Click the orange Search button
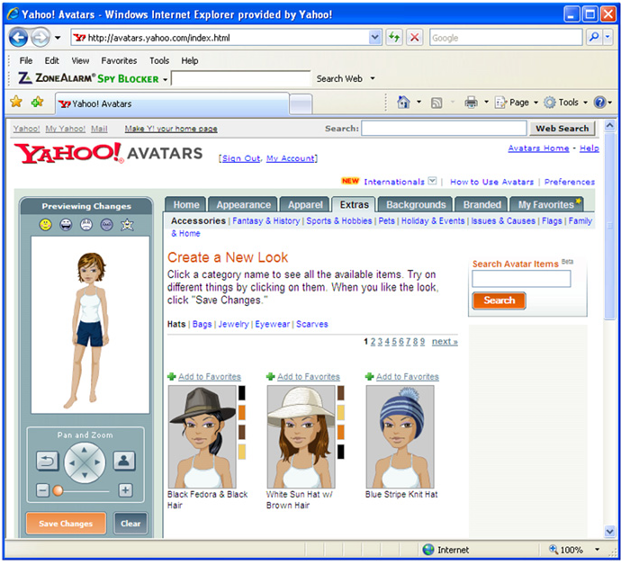The width and height of the screenshot is (621, 565). coord(499,301)
